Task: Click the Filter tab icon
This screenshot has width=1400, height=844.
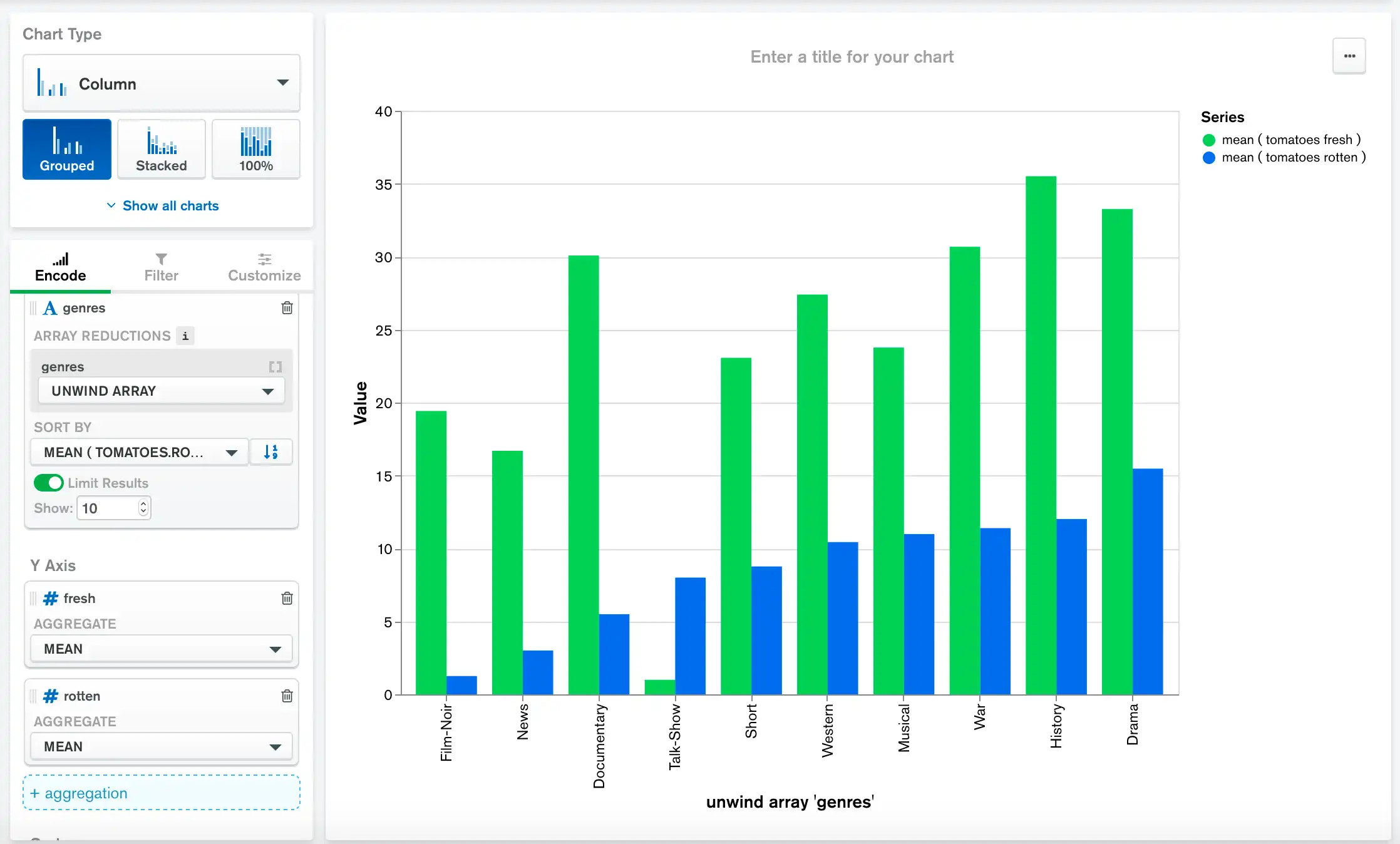Action: (x=160, y=265)
